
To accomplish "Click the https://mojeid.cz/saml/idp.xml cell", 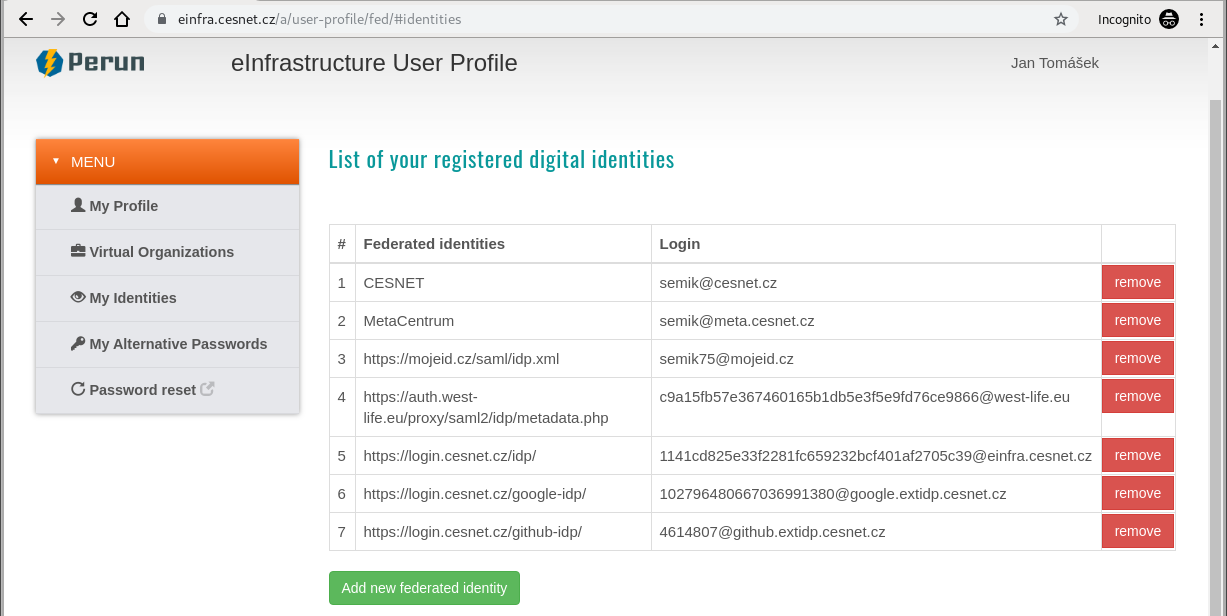I will pos(503,359).
